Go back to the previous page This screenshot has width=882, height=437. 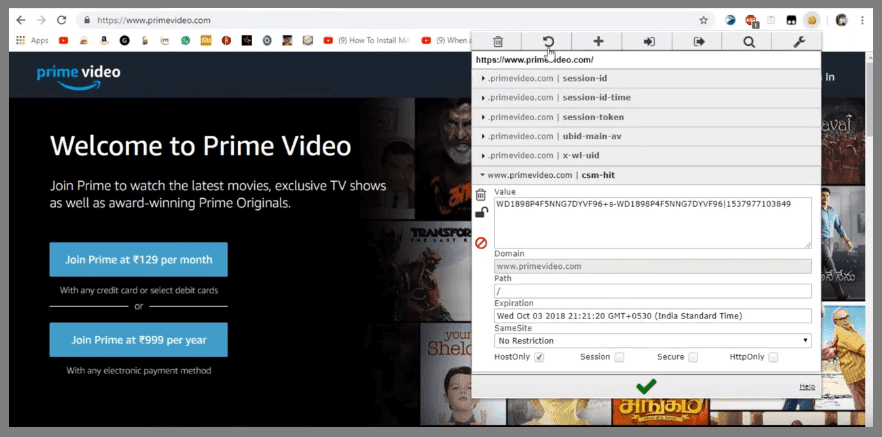coord(21,20)
